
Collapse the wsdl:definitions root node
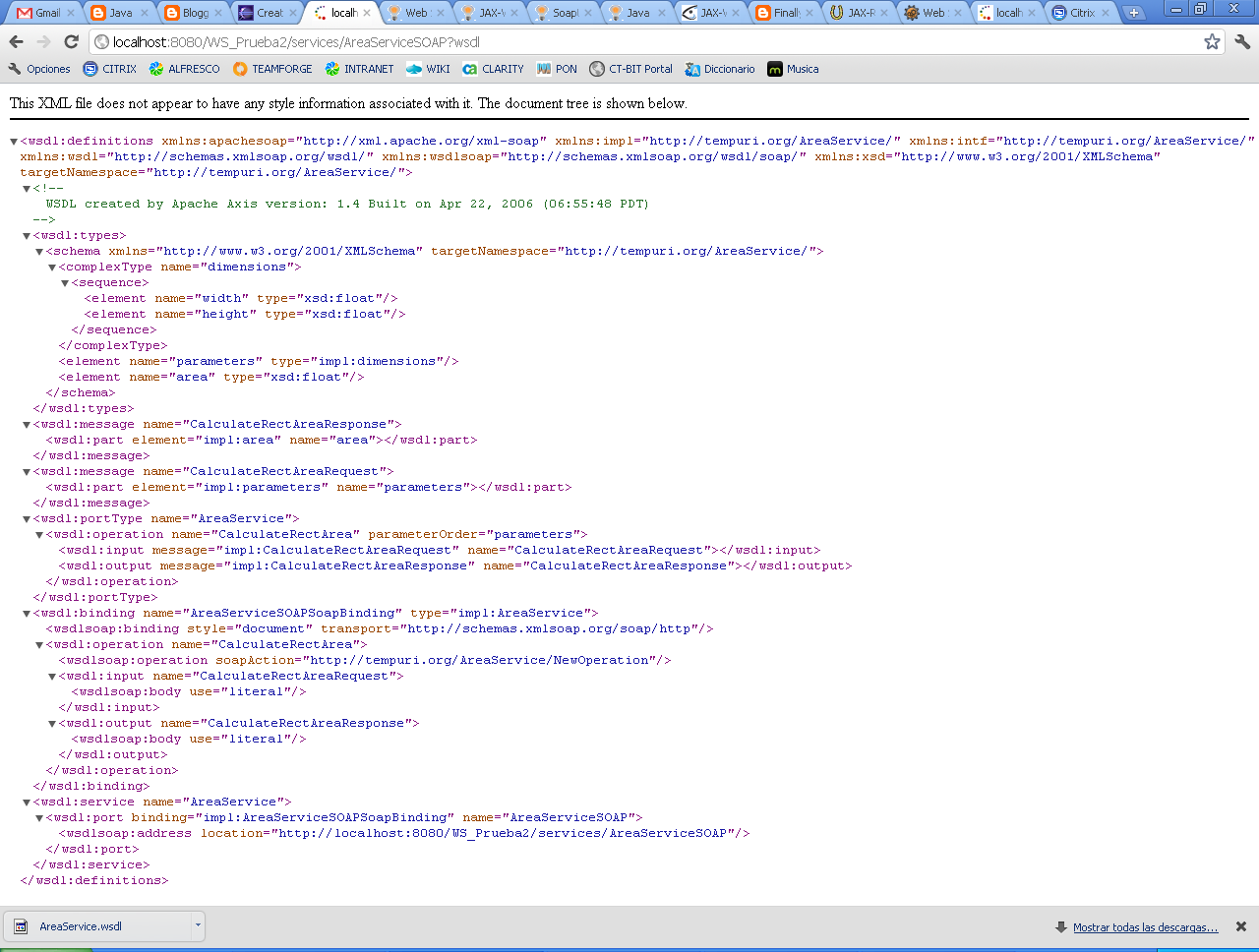(x=14, y=142)
